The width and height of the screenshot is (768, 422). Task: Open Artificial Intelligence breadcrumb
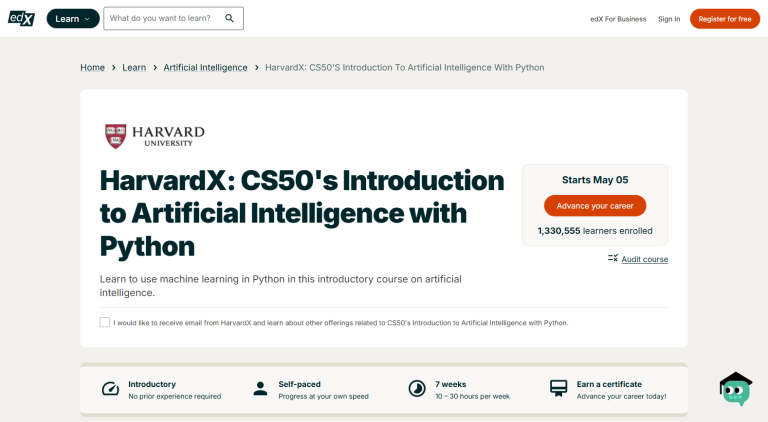[205, 68]
